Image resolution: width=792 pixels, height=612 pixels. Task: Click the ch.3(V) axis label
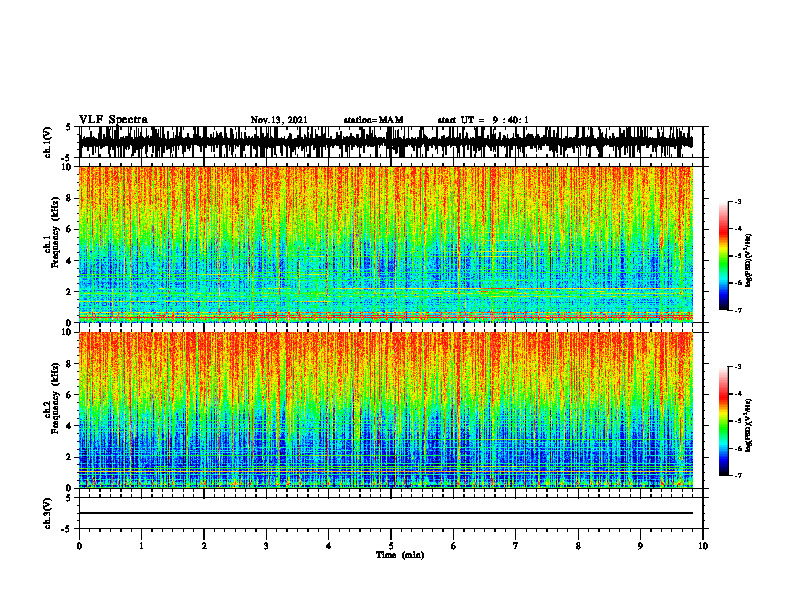pyautogui.click(x=48, y=513)
